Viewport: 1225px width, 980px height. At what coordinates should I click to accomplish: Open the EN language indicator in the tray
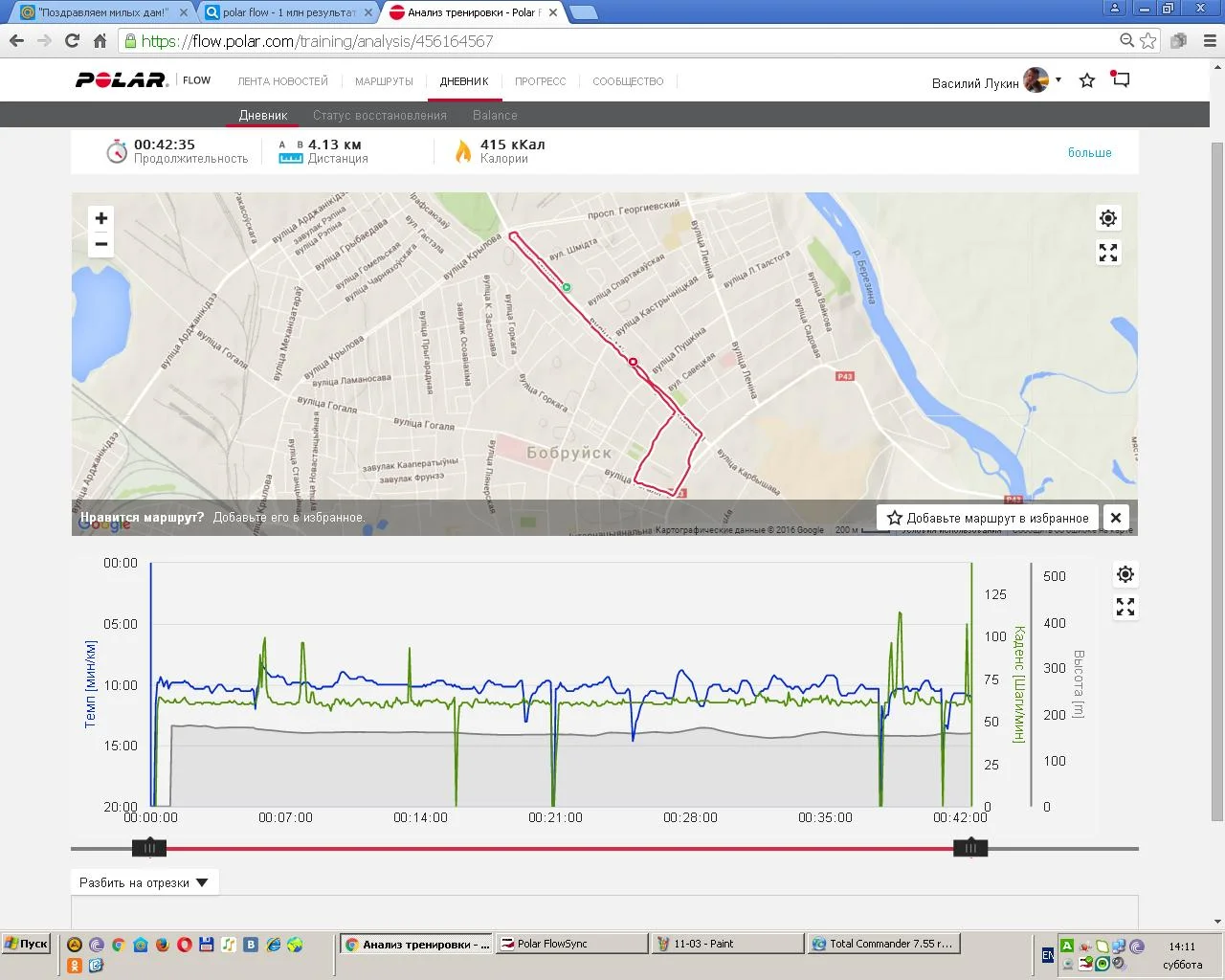[1048, 955]
